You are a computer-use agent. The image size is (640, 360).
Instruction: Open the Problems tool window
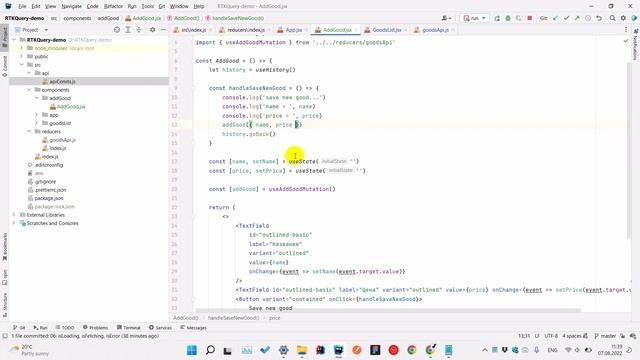[x=96, y=328]
